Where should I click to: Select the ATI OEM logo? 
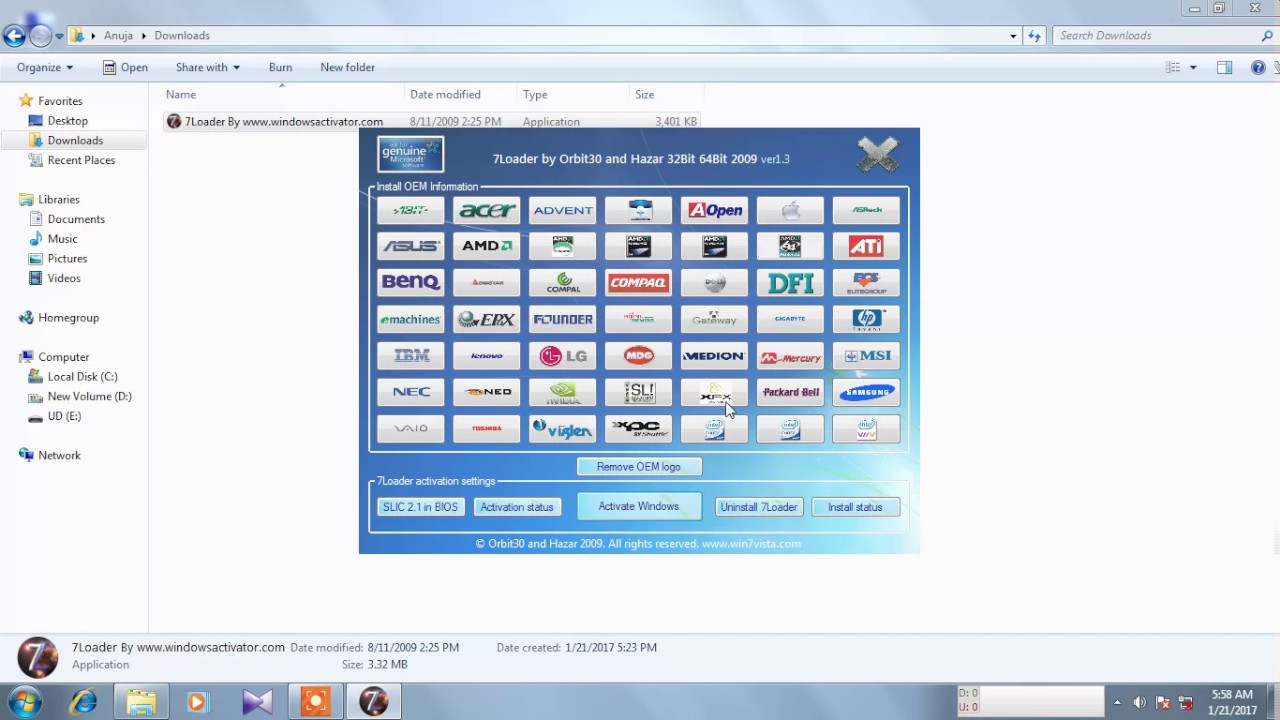coord(867,246)
